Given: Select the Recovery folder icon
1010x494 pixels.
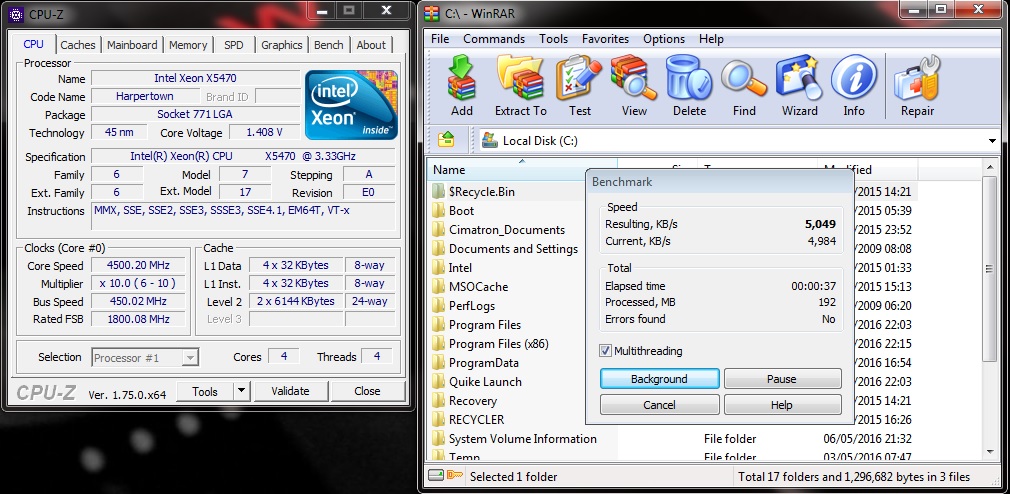Looking at the screenshot, I should pyautogui.click(x=439, y=401).
